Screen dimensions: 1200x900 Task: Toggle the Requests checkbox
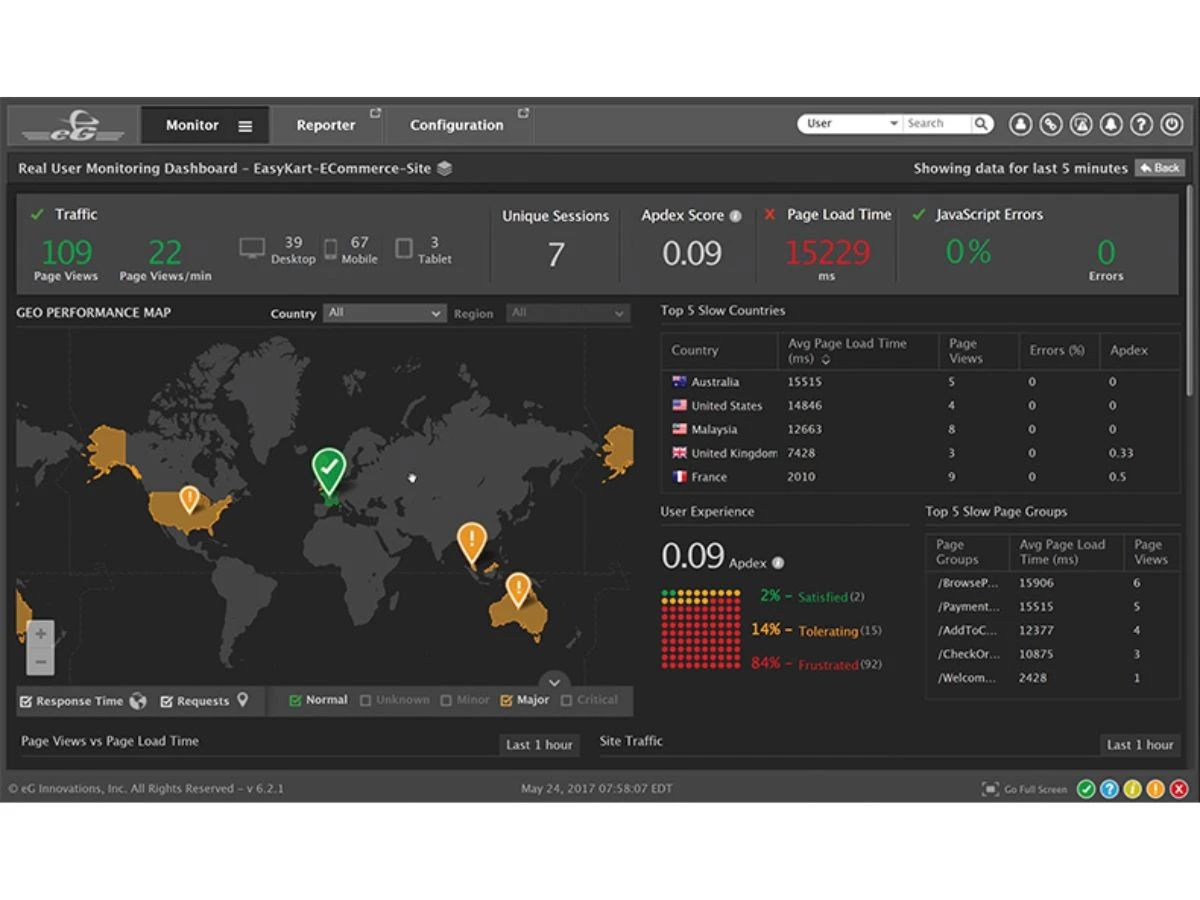pos(167,702)
